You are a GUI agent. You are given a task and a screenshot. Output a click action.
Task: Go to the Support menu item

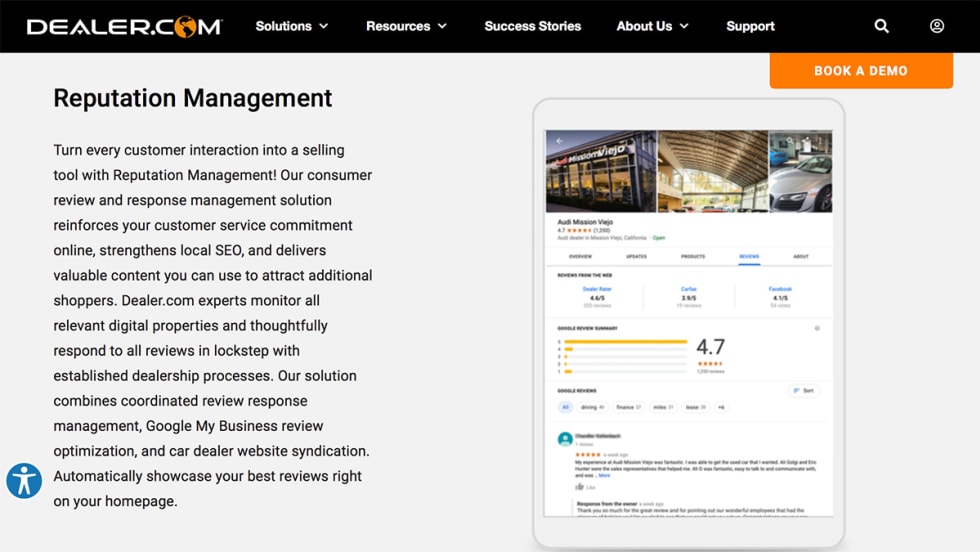(750, 26)
